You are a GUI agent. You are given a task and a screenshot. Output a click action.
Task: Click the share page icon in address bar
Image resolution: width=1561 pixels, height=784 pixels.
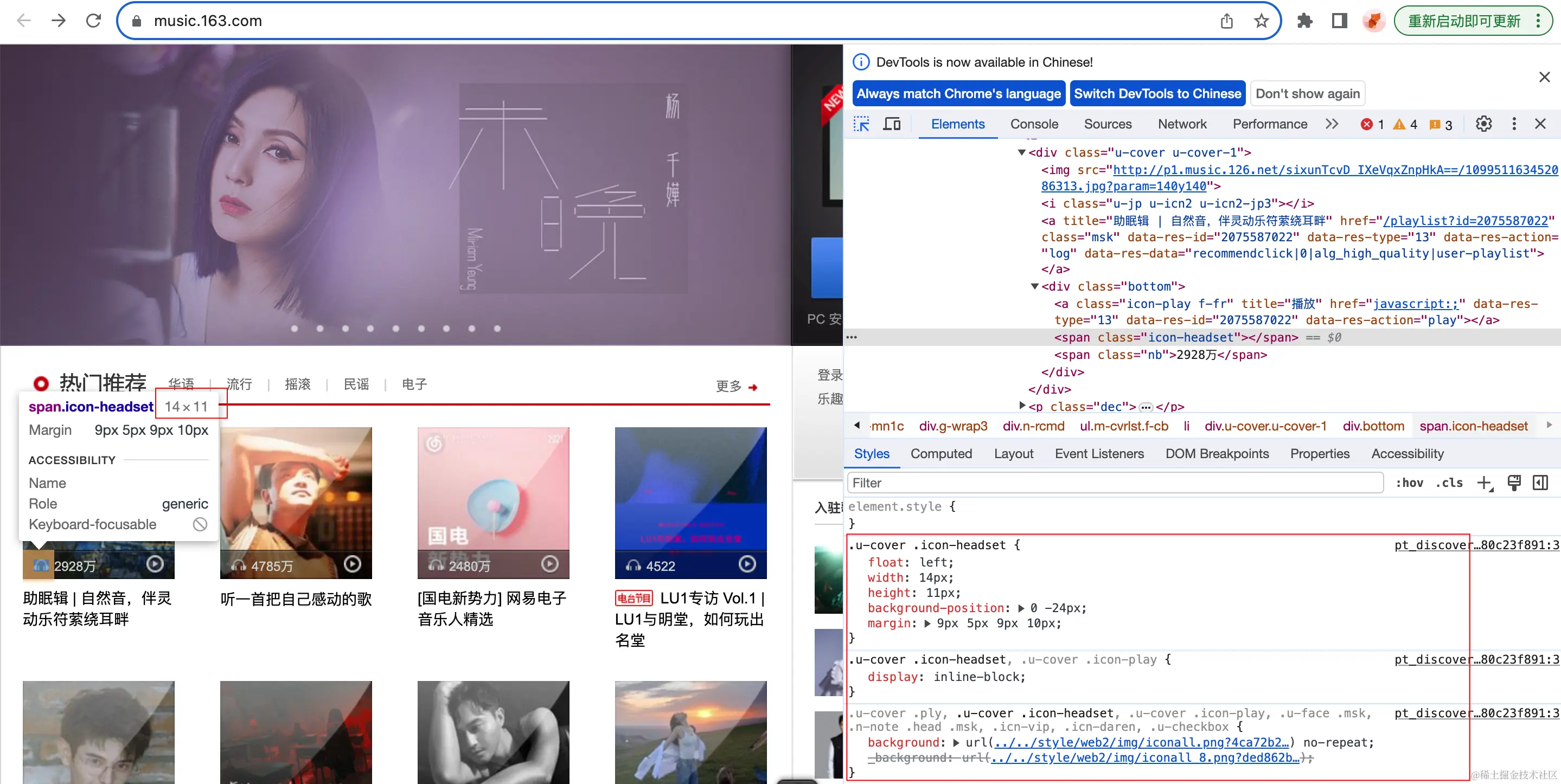[x=1226, y=21]
